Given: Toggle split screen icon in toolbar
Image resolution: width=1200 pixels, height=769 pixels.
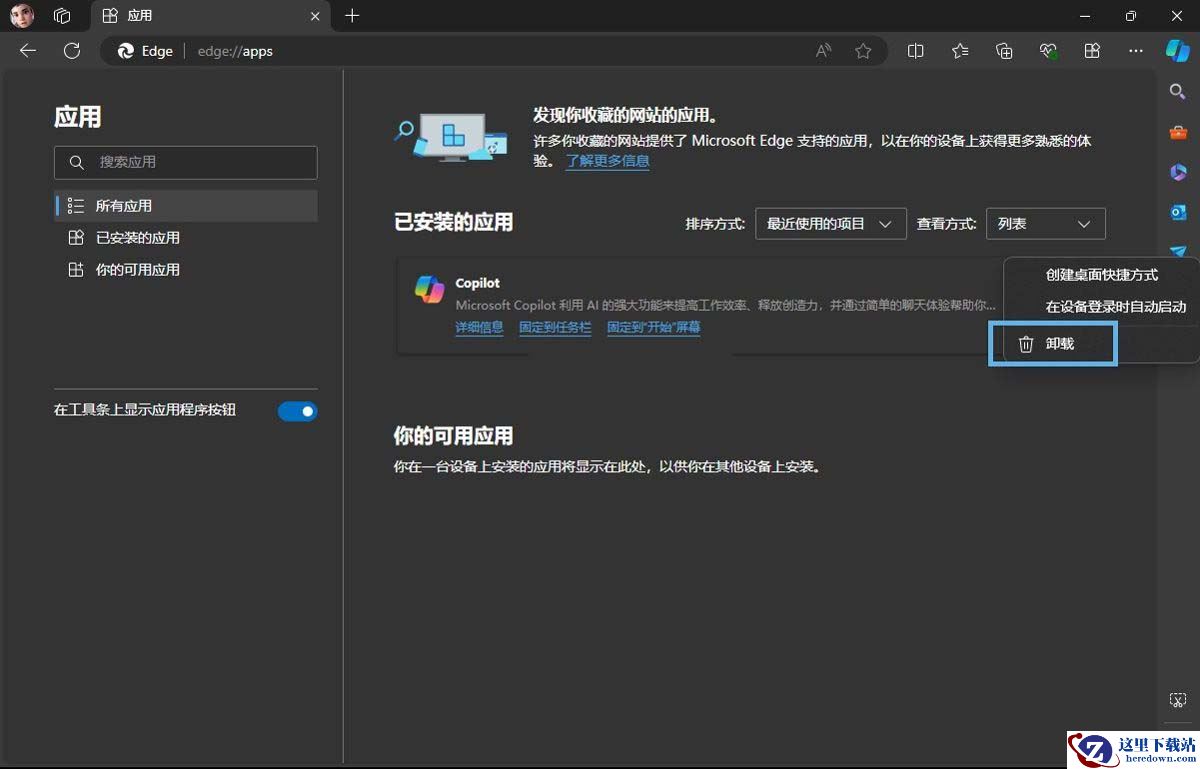Looking at the screenshot, I should point(915,51).
